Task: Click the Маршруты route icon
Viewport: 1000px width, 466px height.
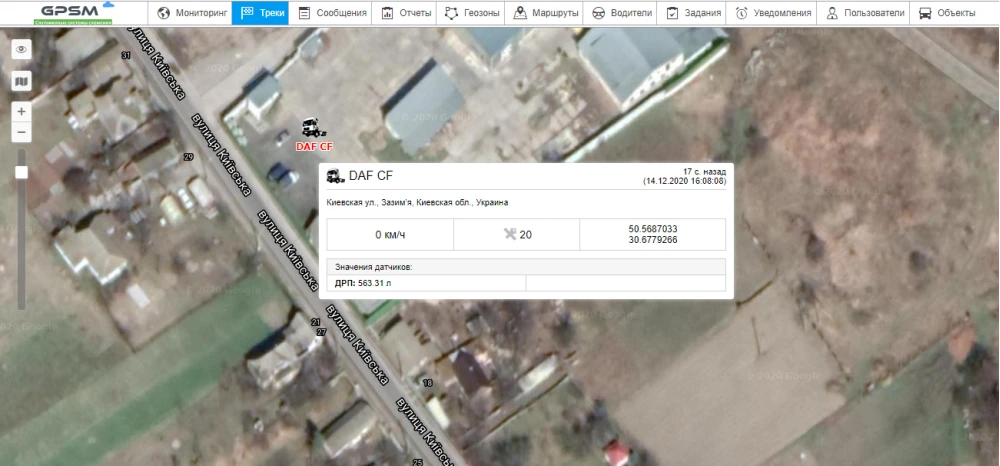Action: (x=521, y=13)
